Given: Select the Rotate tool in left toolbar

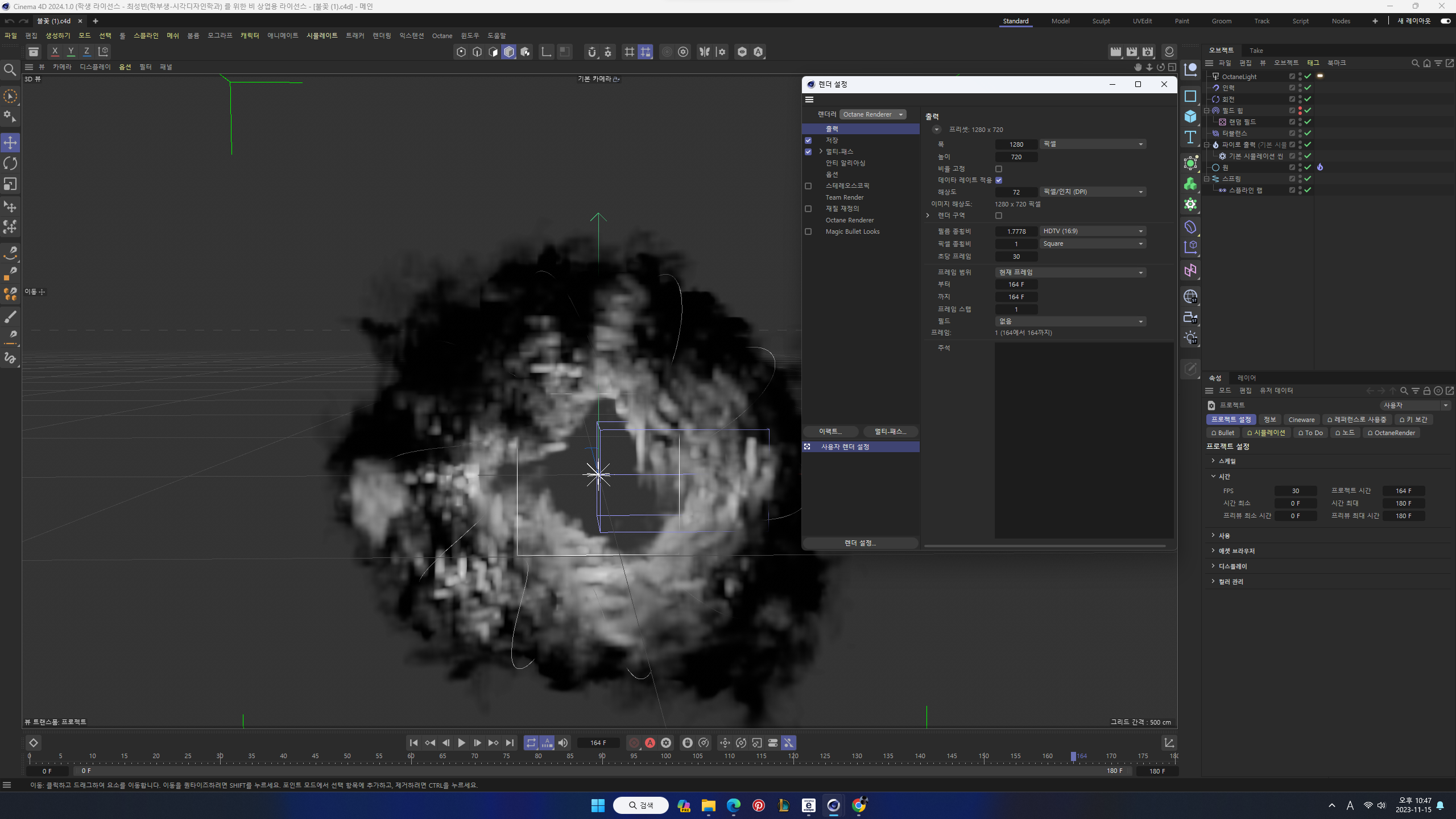Looking at the screenshot, I should 10,164.
